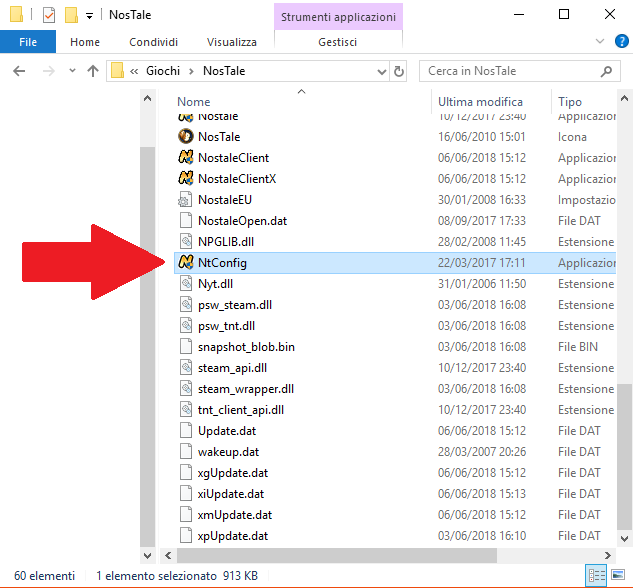
Task: Click the NostaleClientX application icon
Action: tap(186, 178)
